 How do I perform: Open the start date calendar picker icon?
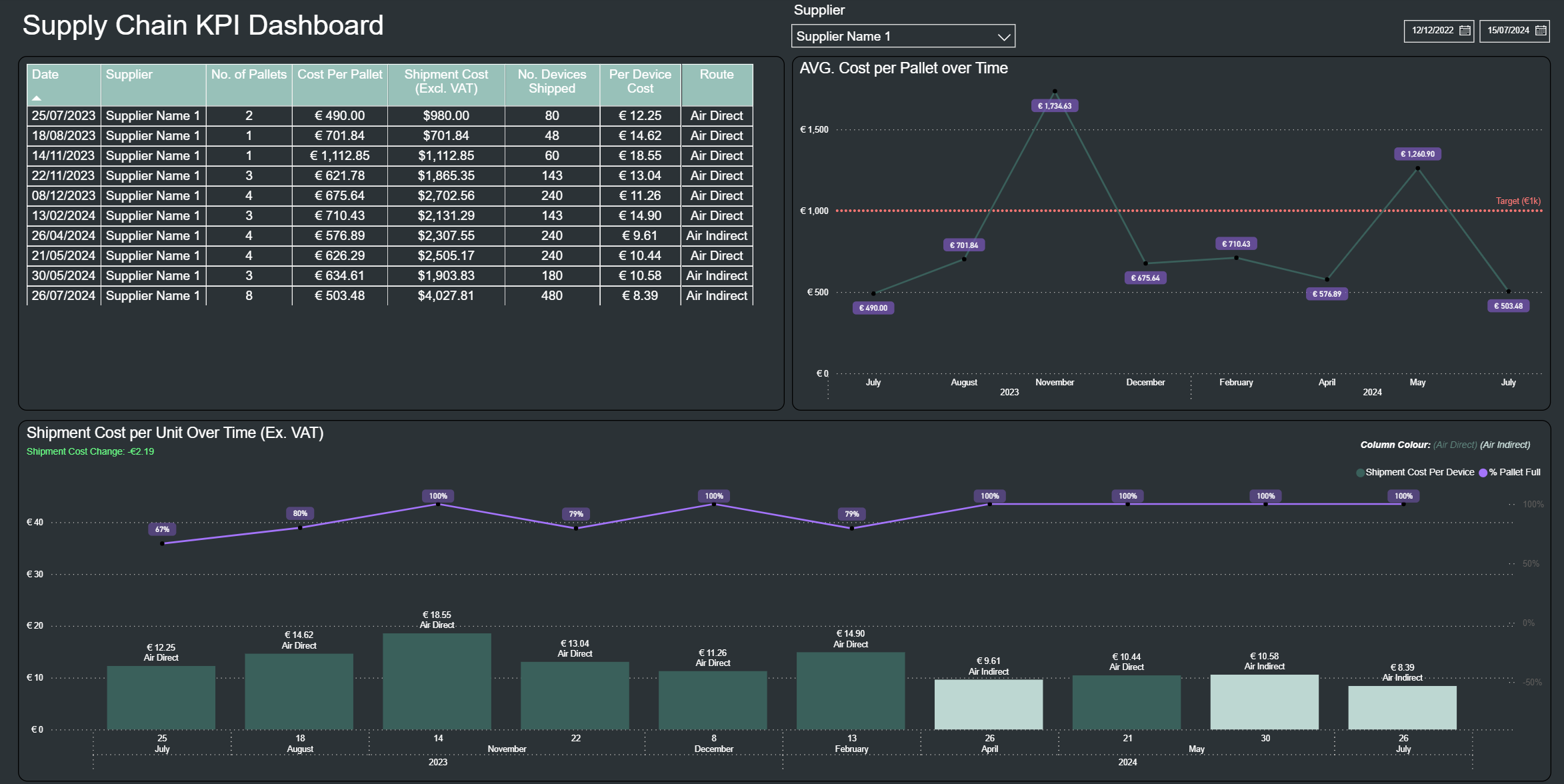[1465, 31]
